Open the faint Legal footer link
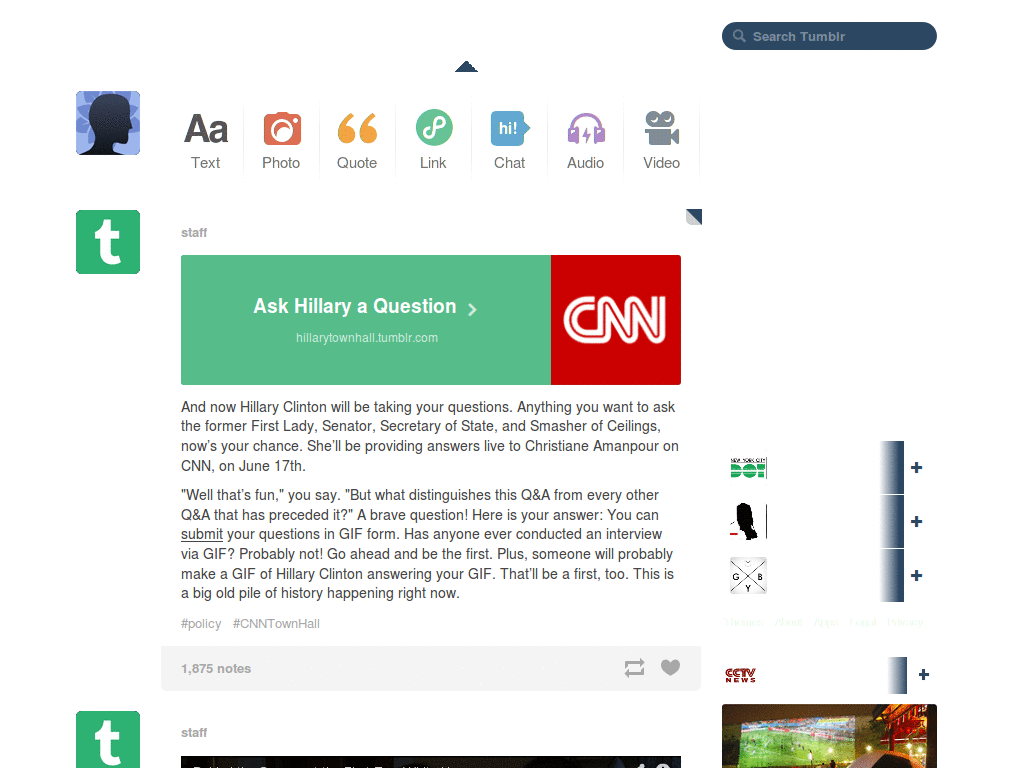Viewport: 1024px width, 768px height. [x=863, y=622]
